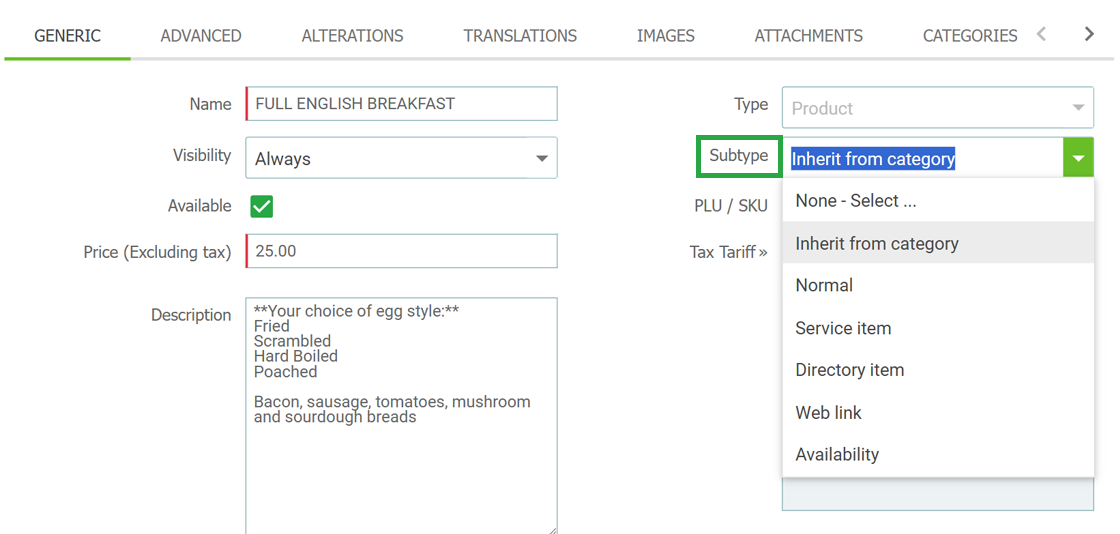Uncheck the Available checkbox
The height and width of the screenshot is (534, 1120).
(261, 207)
